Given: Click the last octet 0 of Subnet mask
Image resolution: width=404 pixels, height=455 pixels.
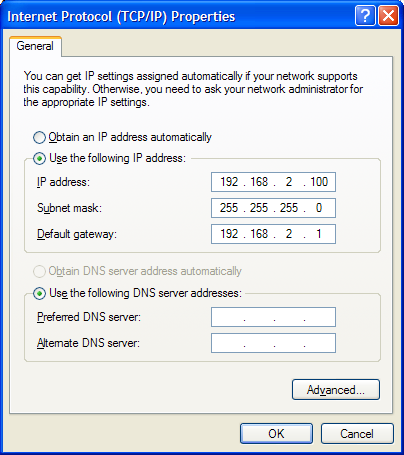Looking at the screenshot, I should [x=319, y=208].
